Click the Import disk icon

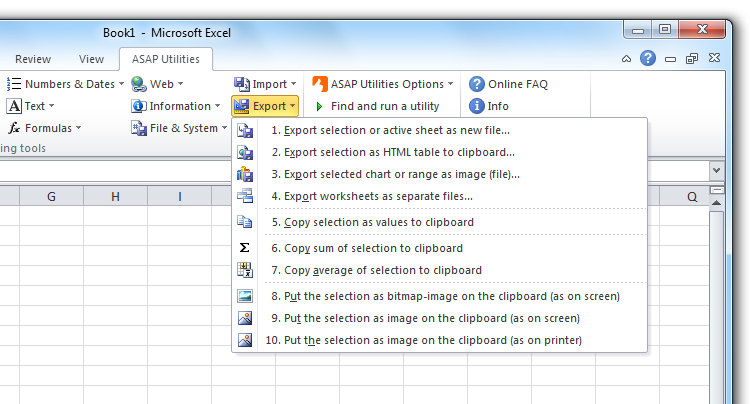pyautogui.click(x=242, y=84)
